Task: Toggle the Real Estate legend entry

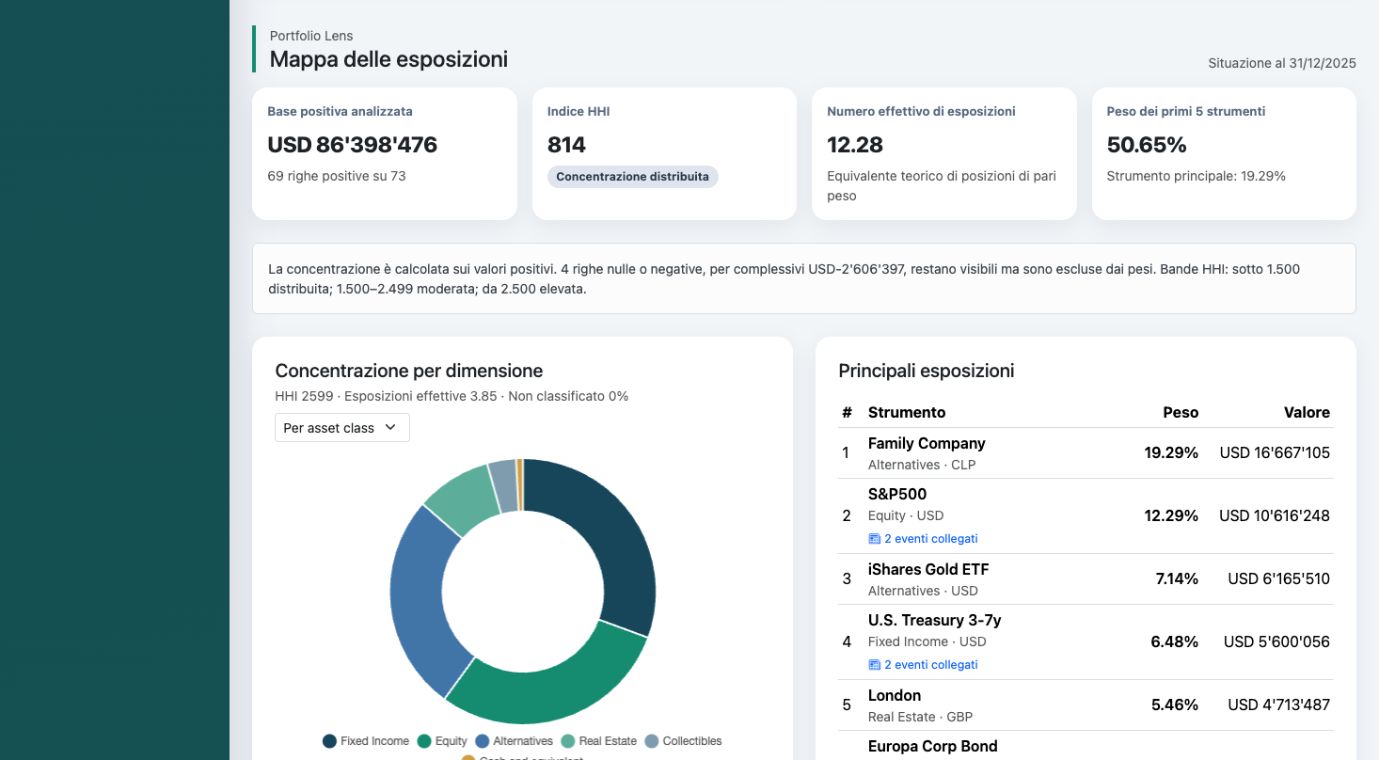Action: [x=599, y=741]
